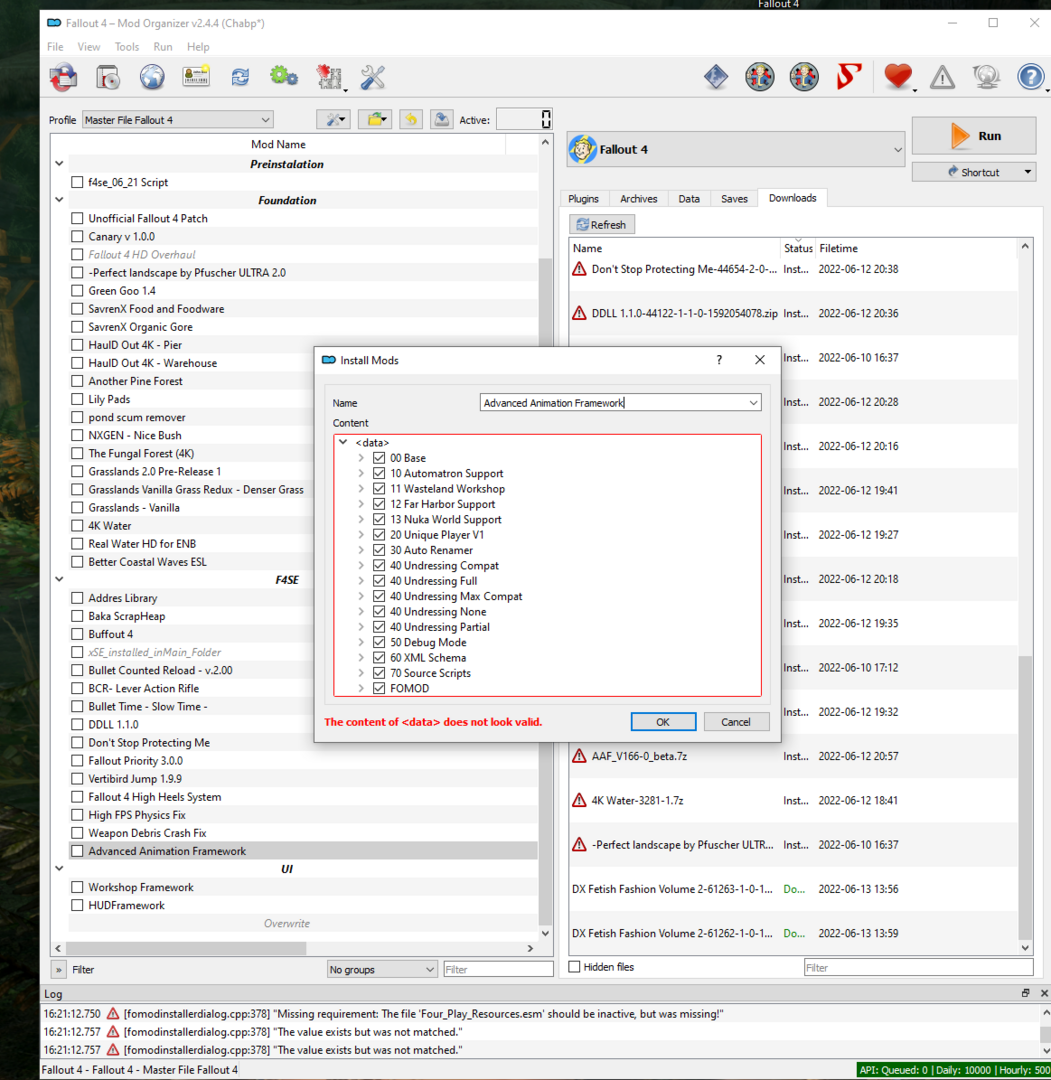Enable f4se_06_21 Script checkbox
1051x1080 pixels.
77,182
